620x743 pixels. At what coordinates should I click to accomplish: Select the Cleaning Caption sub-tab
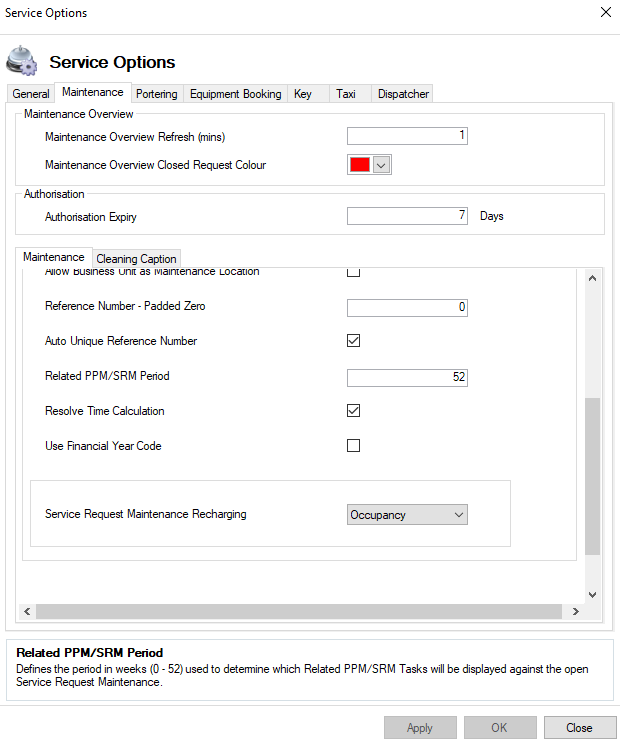tap(136, 259)
